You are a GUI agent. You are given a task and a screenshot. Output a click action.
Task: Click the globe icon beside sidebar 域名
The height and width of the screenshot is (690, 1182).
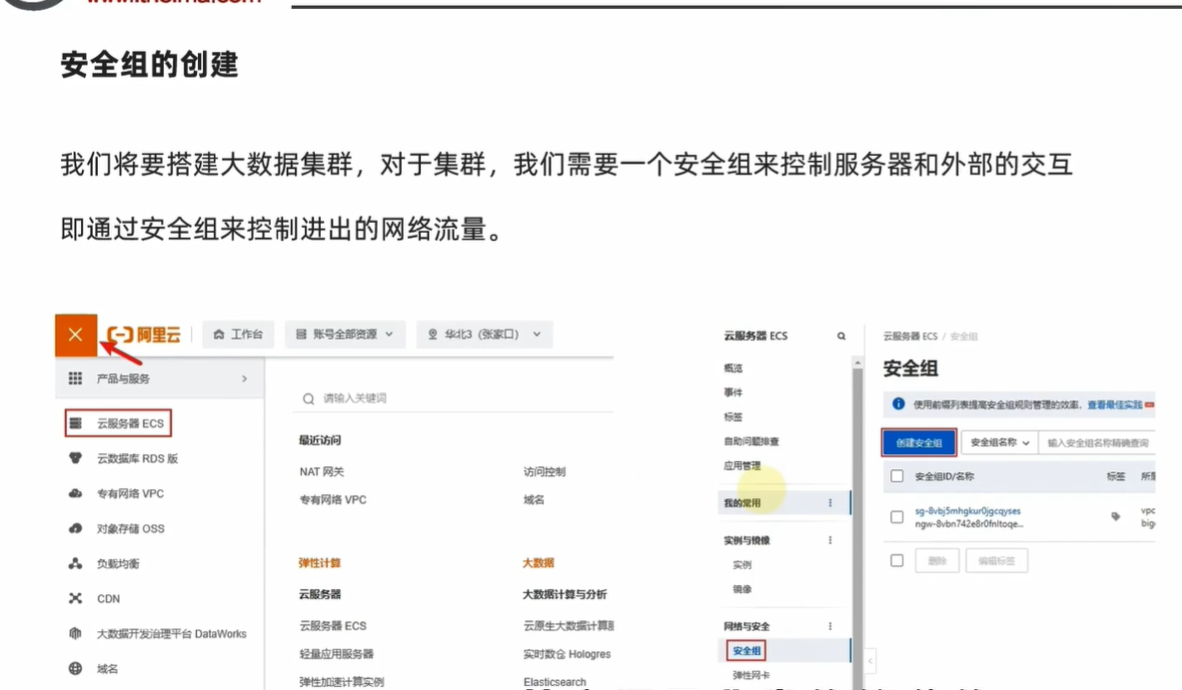point(75,668)
